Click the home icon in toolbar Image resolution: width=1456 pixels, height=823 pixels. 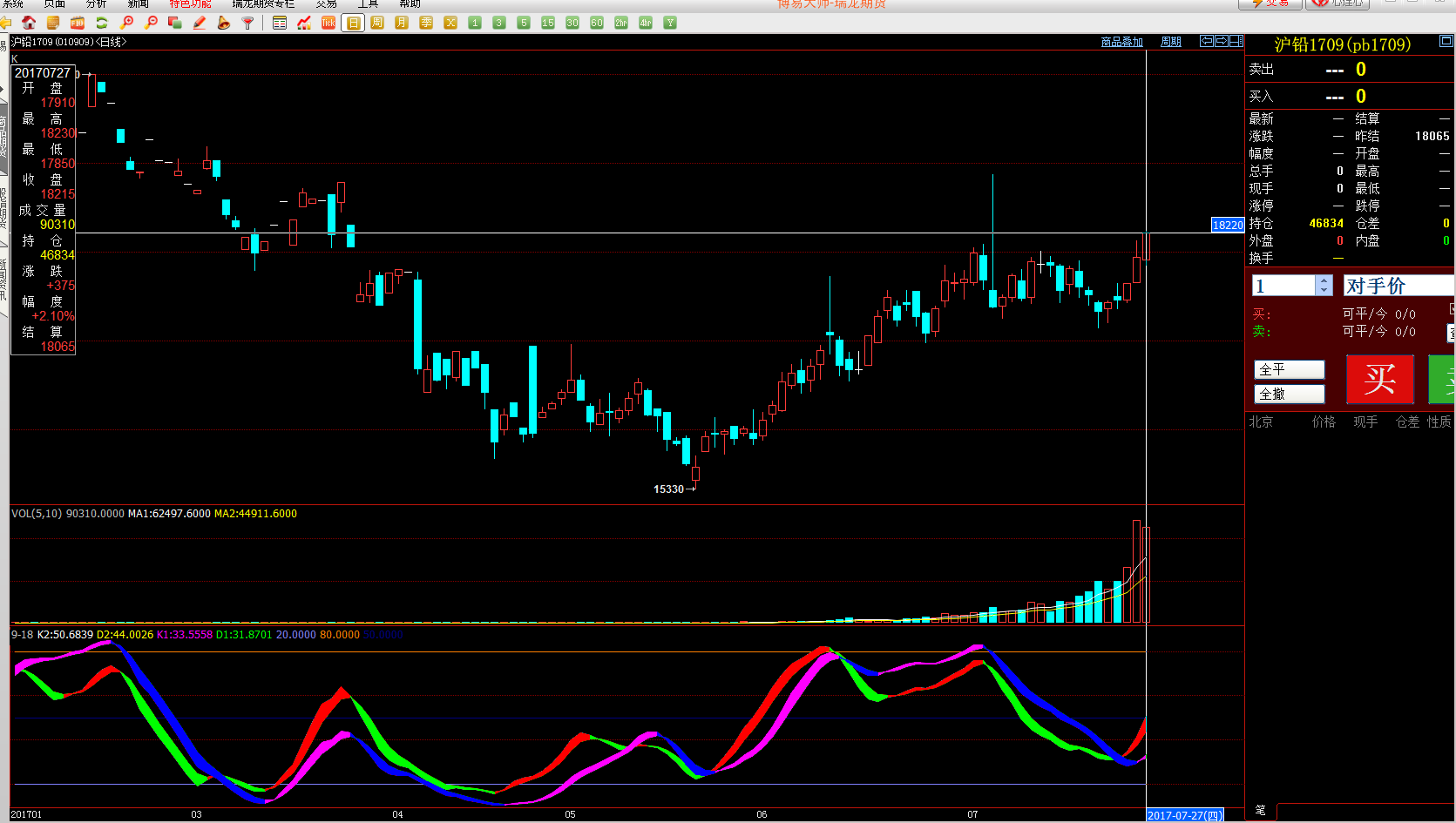29,23
